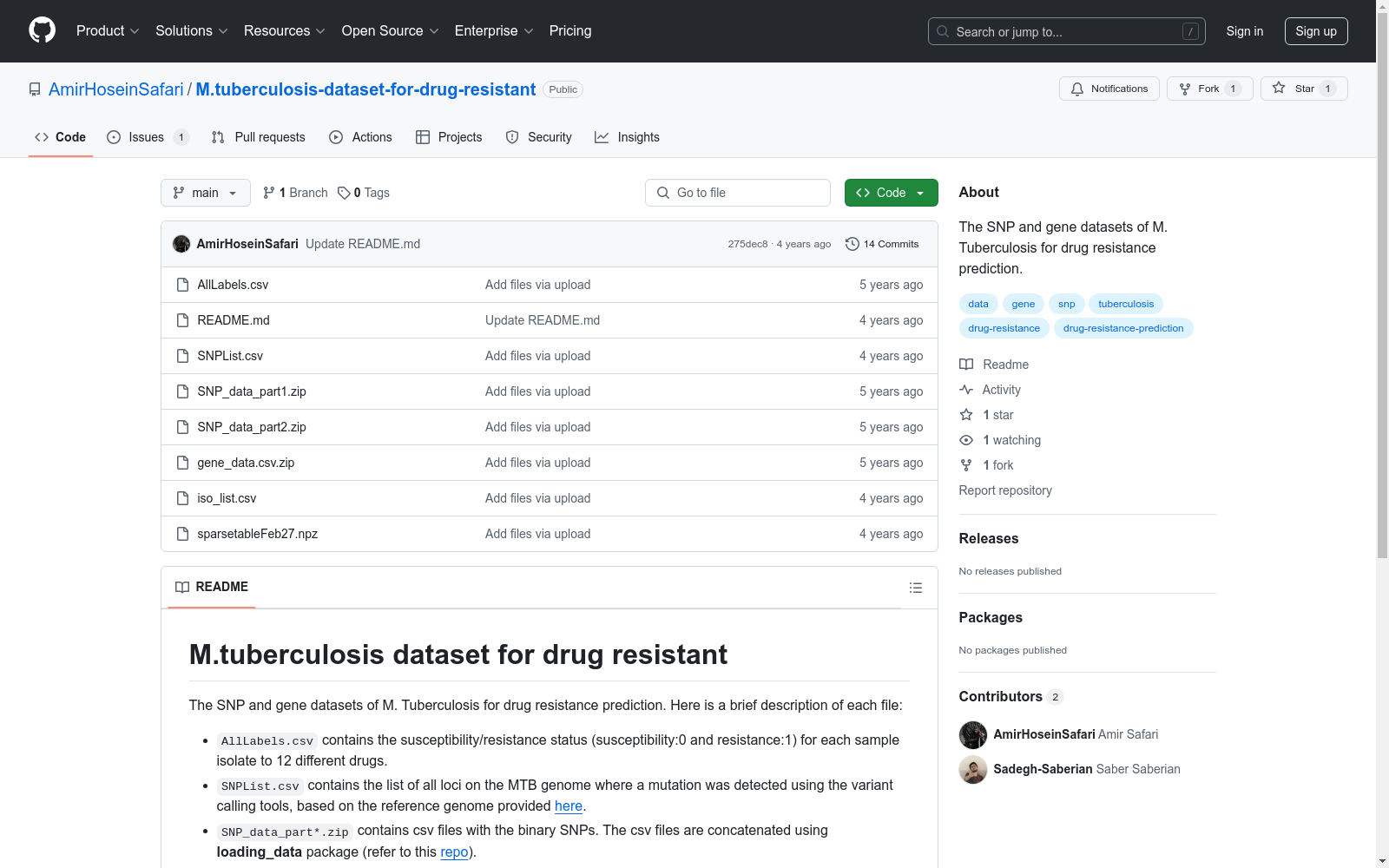Switch to the Code tab

tap(61, 137)
